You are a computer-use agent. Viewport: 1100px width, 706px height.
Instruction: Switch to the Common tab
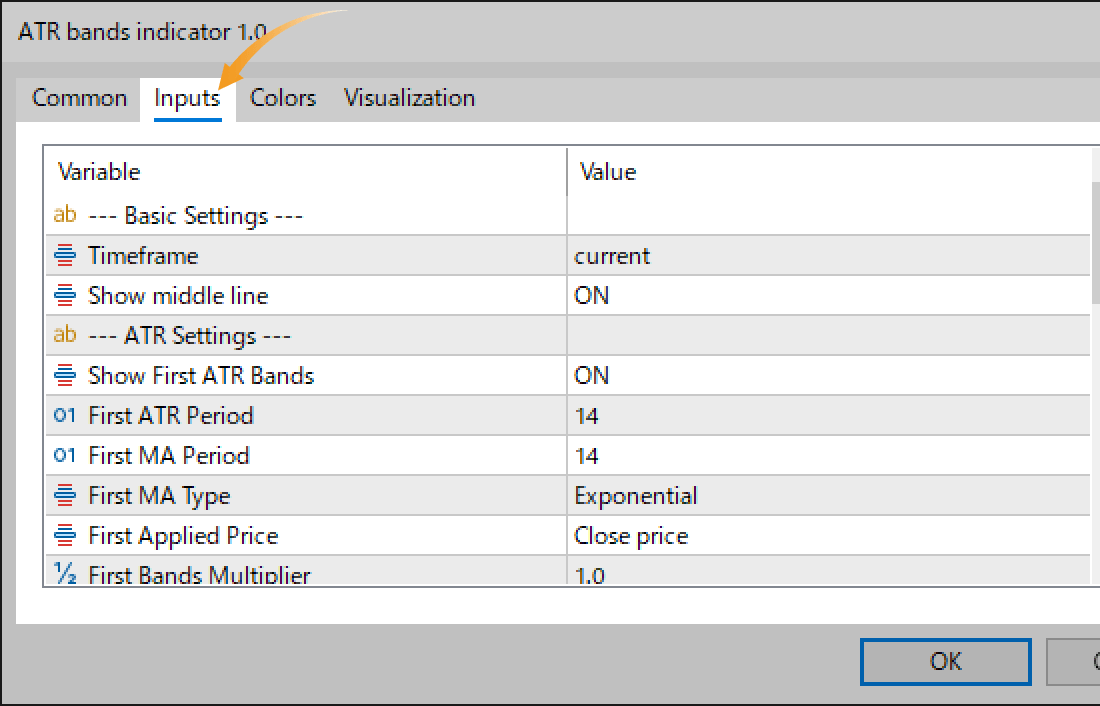[79, 97]
